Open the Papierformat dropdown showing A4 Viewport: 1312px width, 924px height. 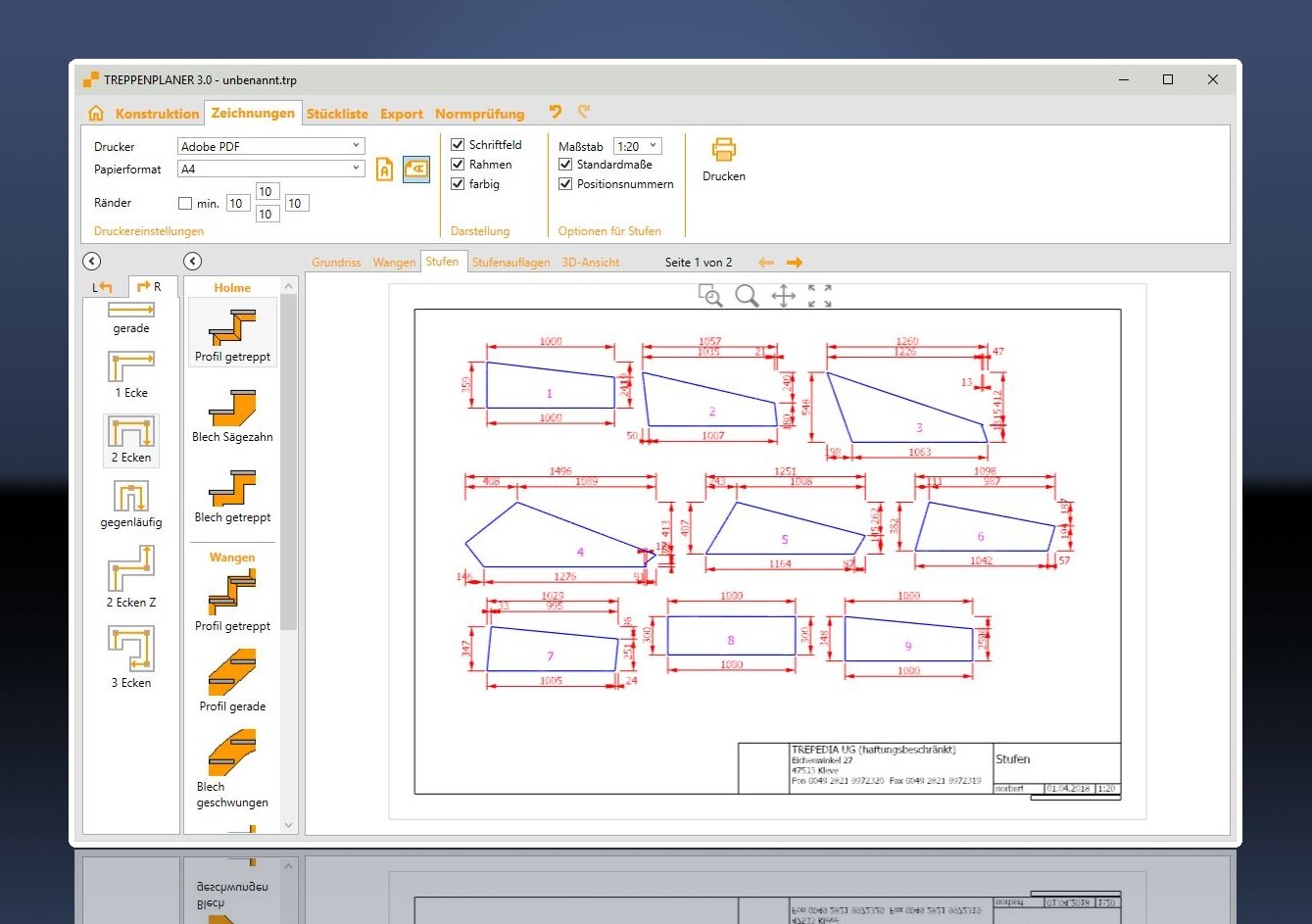[270, 169]
